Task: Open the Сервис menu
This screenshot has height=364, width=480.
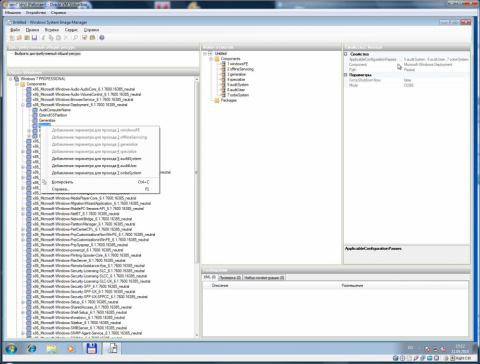Action: (x=71, y=30)
